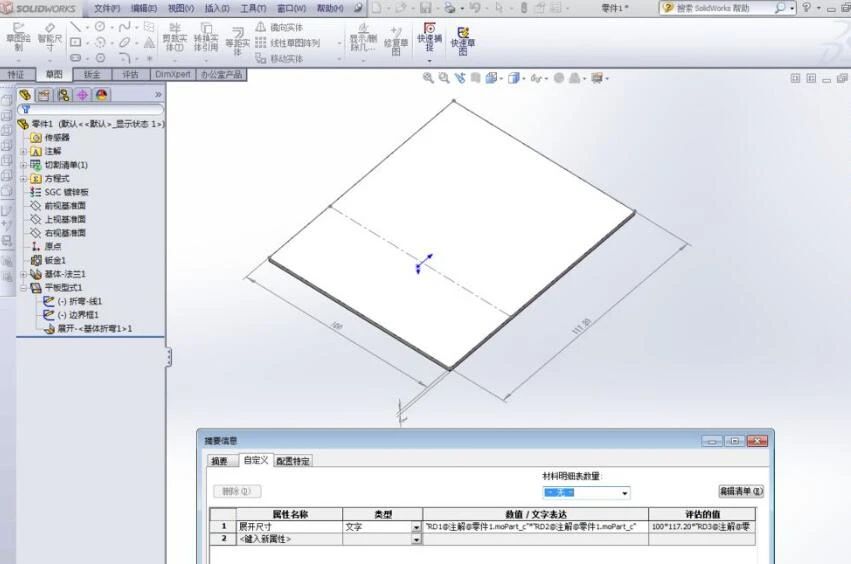Open the DisplayManager color-ball panel icon
Viewport: 851px width, 564px height.
coord(101,95)
